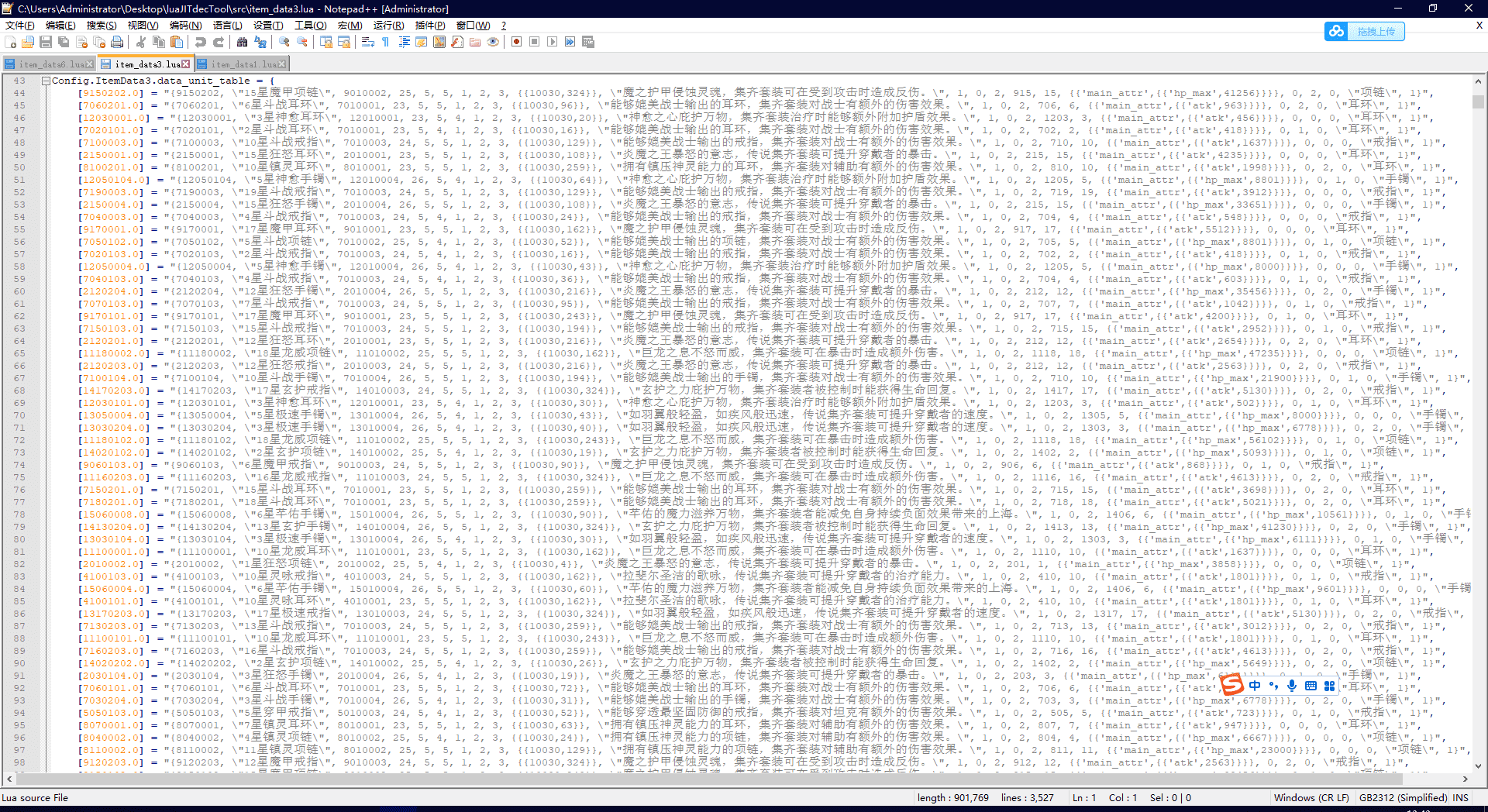Open the 工具(O) menu
1488x812 pixels.
coord(310,26)
